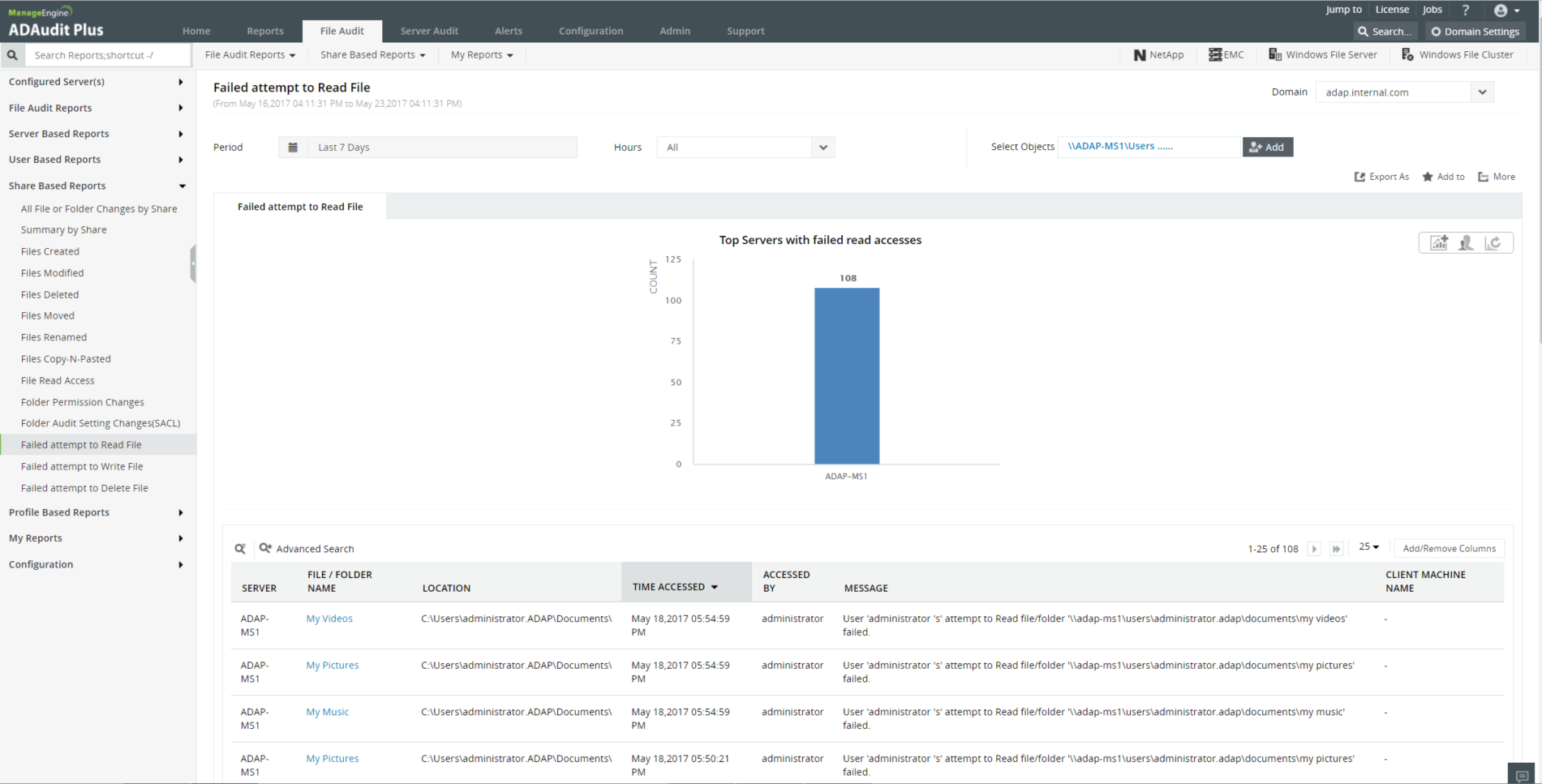Open the Domain dropdown showing adap.internal.com
The height and width of the screenshot is (784, 1542).
click(x=1405, y=92)
